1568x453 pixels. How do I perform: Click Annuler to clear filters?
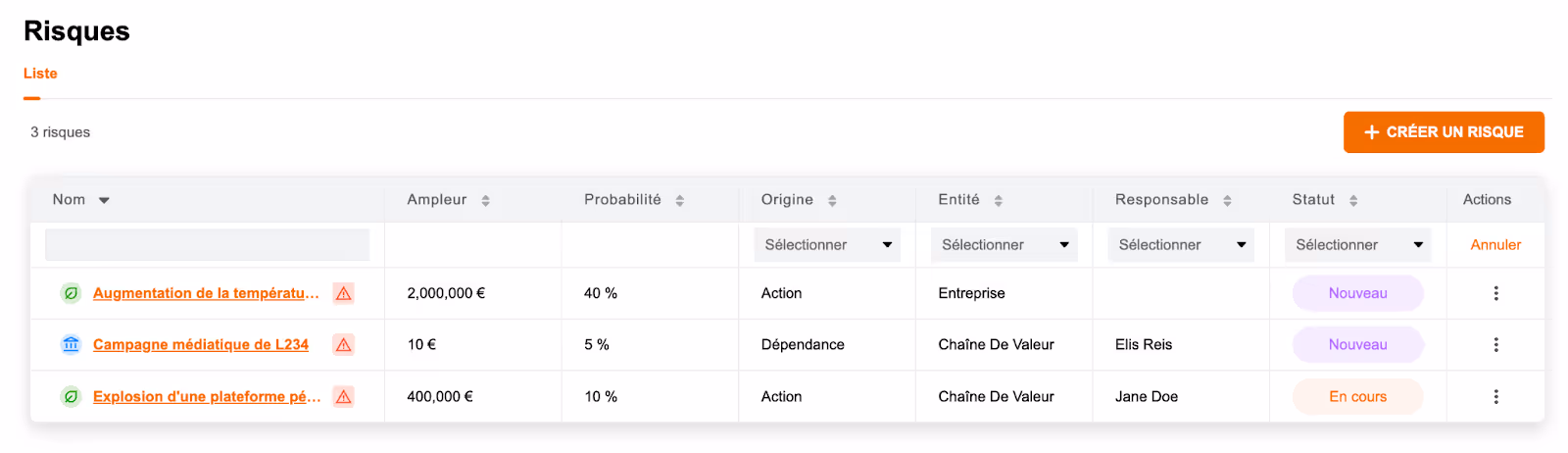[1495, 245]
